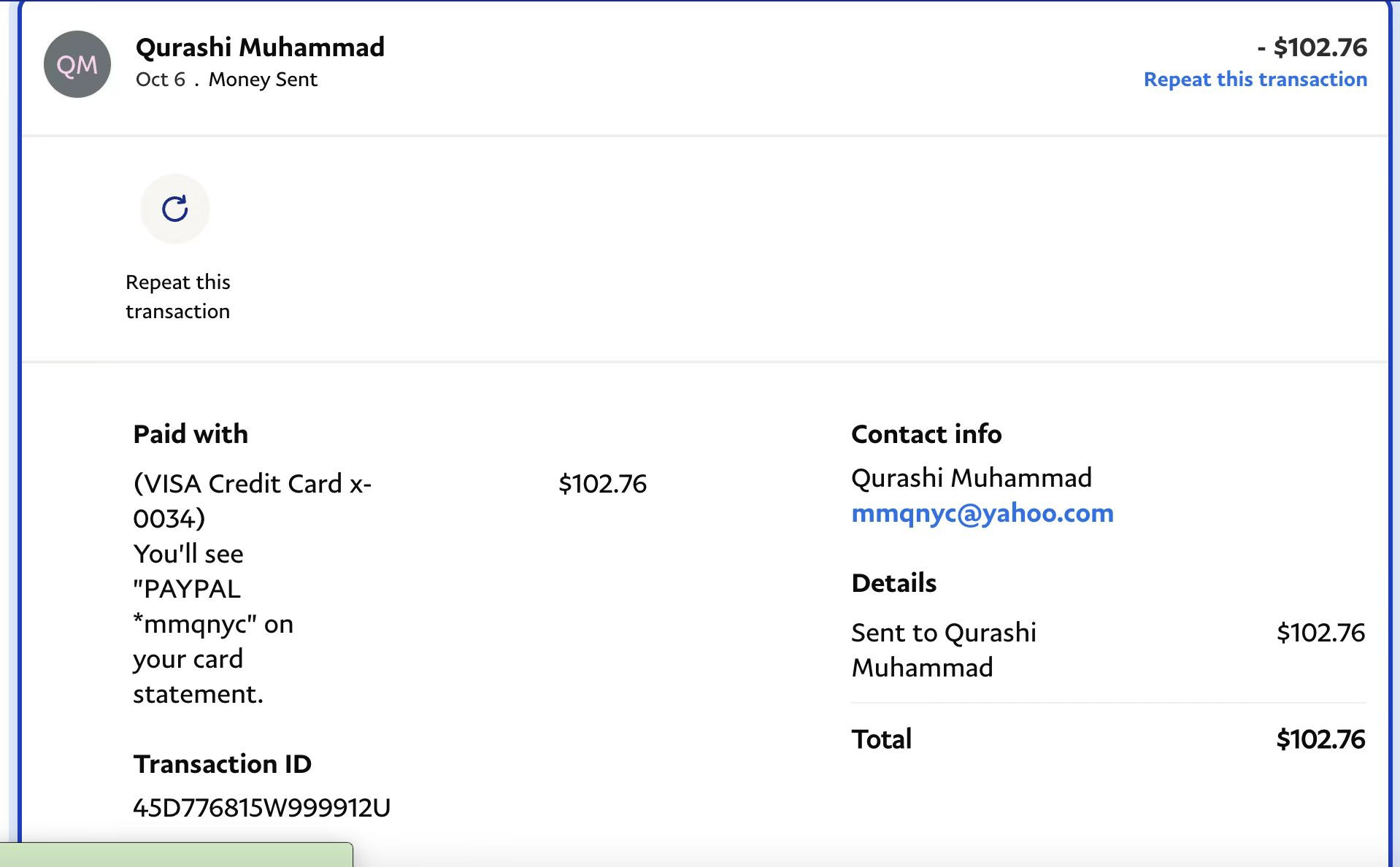
Task: Click Repeat this transaction label under icon
Action: pyautogui.click(x=177, y=296)
